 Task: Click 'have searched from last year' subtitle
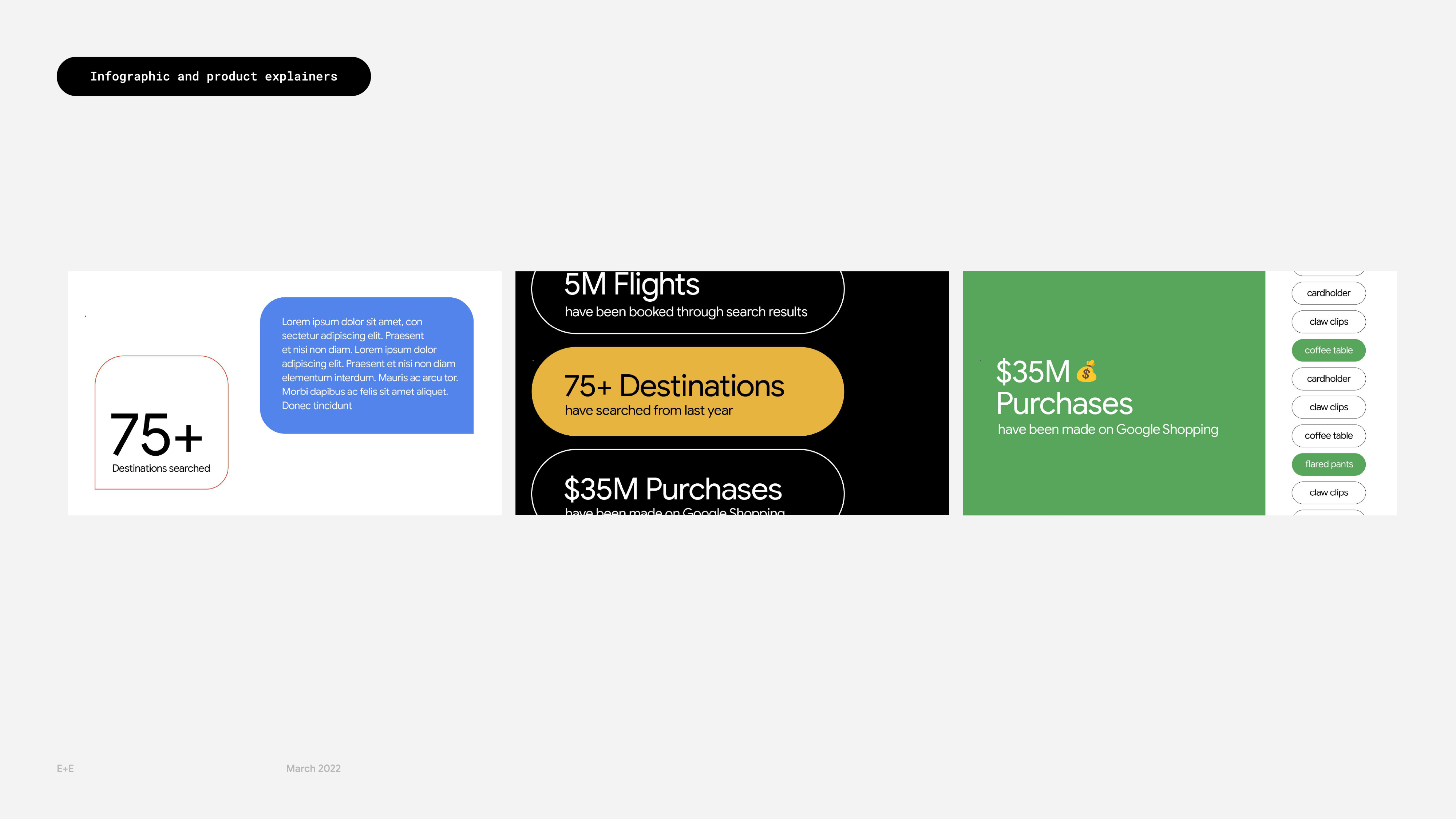coord(648,410)
